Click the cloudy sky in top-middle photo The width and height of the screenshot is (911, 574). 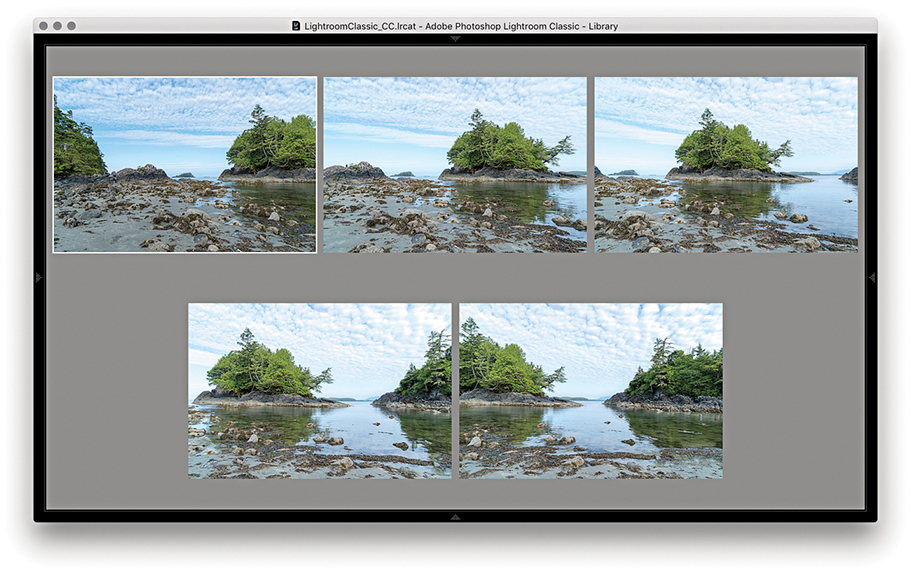click(x=400, y=100)
